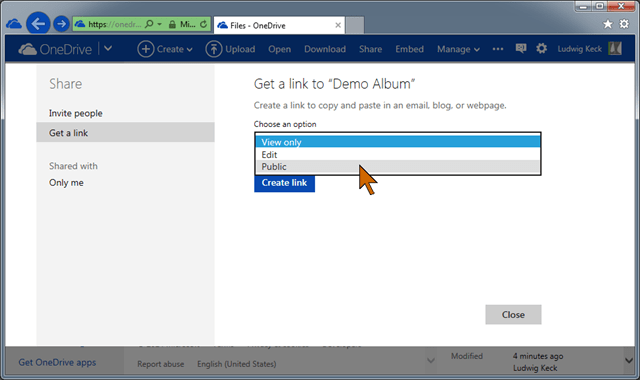Click Embed in OneDrive toolbar
Screen dimensions: 640x380
409,49
